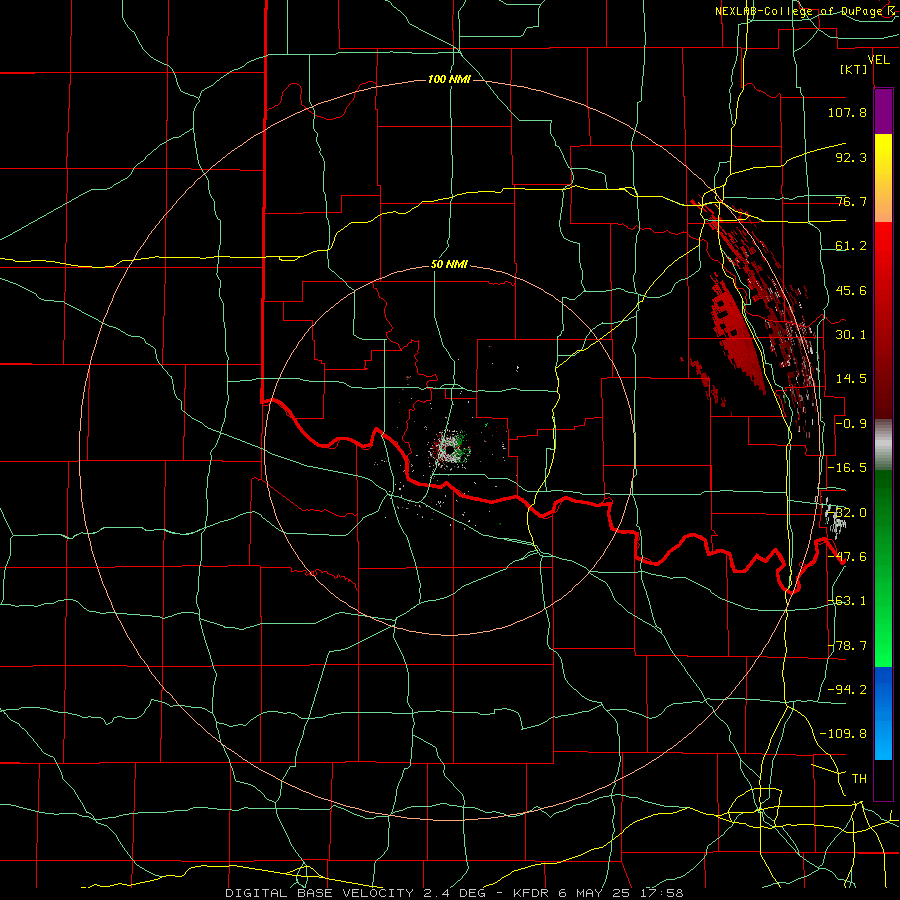900x900 pixels.
Task: Click the -78.7 velocity scale value
Action: pyautogui.click(x=847, y=646)
